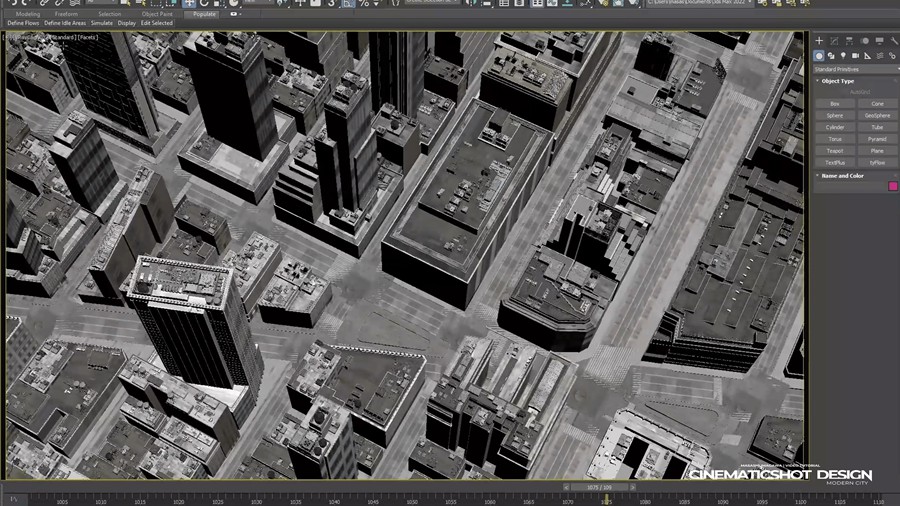Screen dimensions: 900x506
Task: Open the Utilities wrench panel
Action: click(893, 41)
